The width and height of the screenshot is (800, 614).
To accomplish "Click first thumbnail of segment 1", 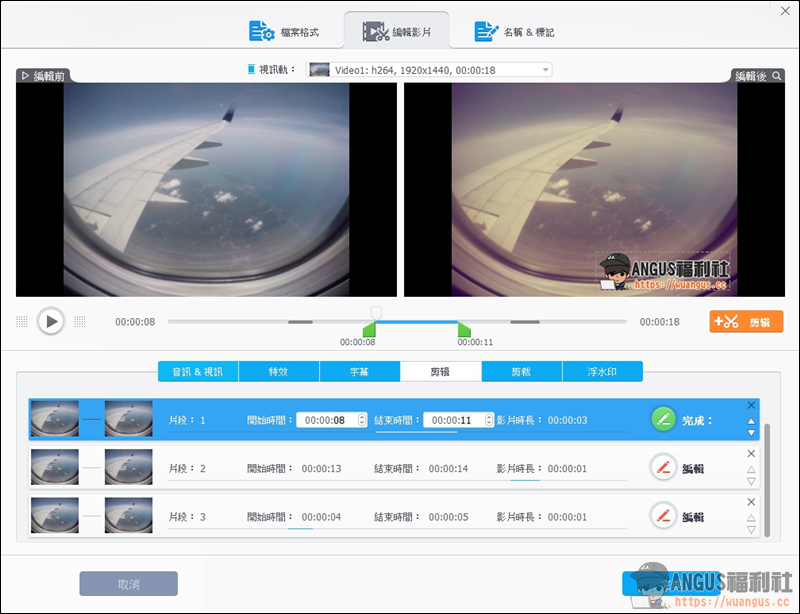I will (x=55, y=419).
